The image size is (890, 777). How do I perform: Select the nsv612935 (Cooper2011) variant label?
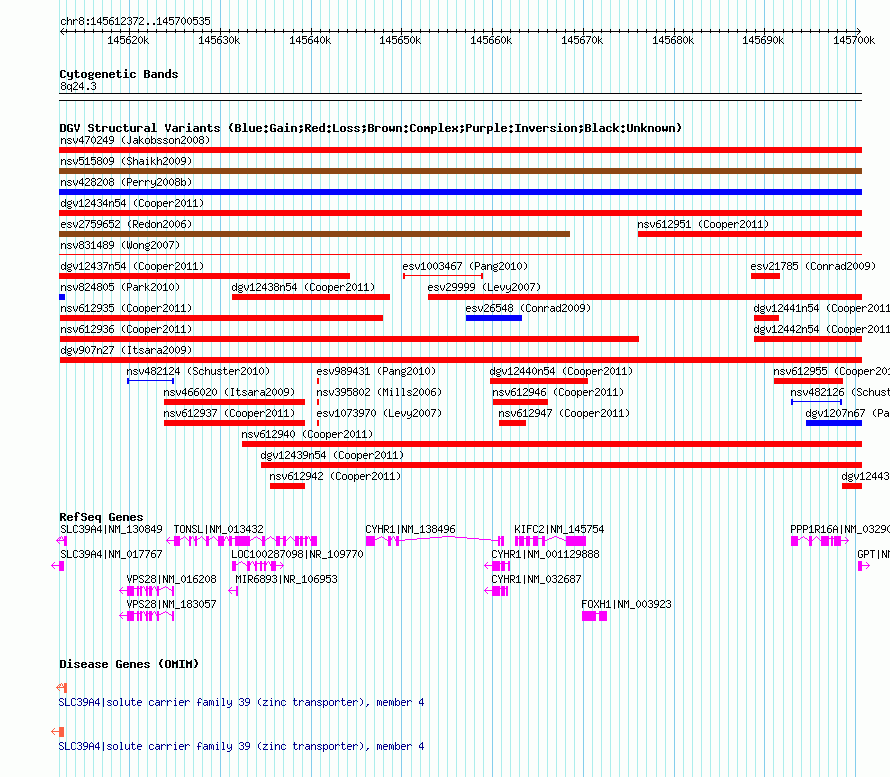[x=126, y=308]
